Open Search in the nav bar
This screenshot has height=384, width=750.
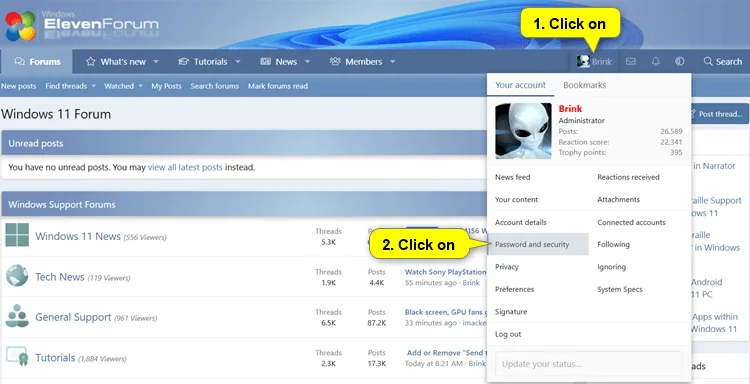[723, 62]
